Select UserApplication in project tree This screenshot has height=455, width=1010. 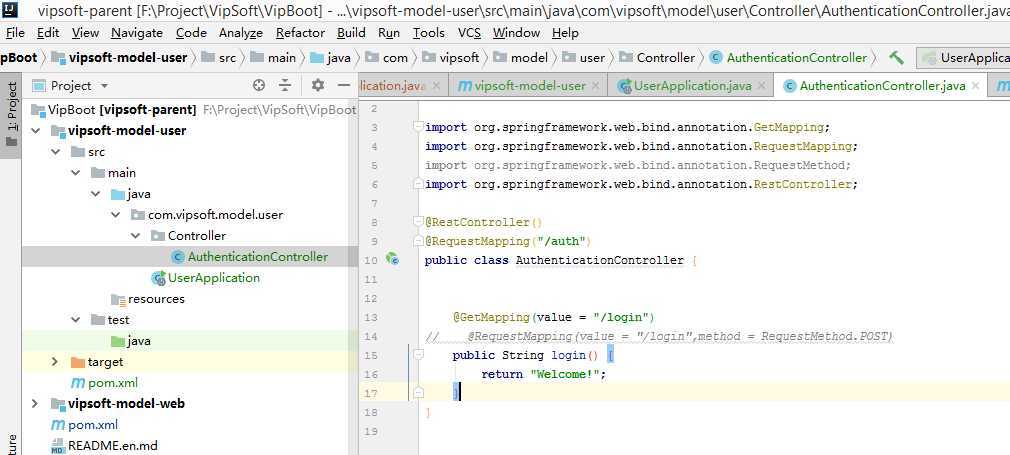[205, 278]
